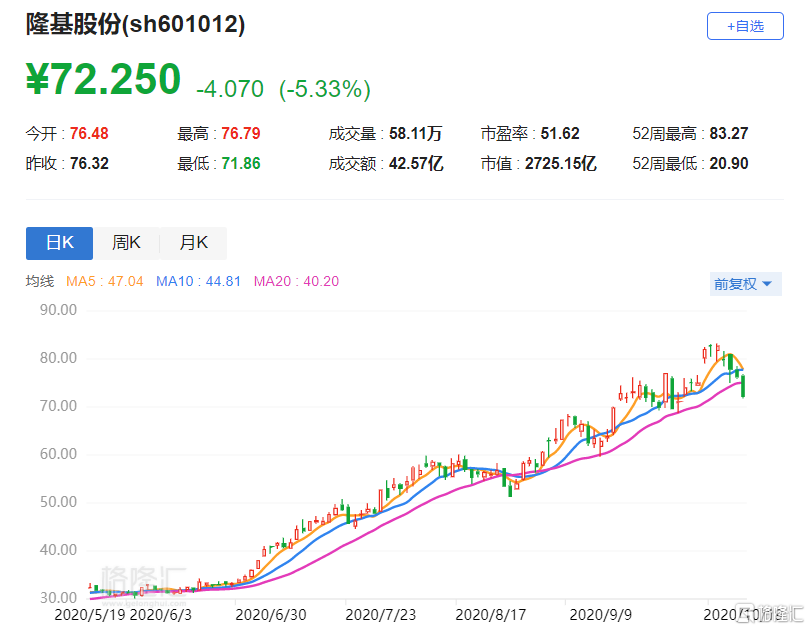Click the 隆基股份(sh601012) stock title
This screenshot has width=810, height=630.
[135, 24]
